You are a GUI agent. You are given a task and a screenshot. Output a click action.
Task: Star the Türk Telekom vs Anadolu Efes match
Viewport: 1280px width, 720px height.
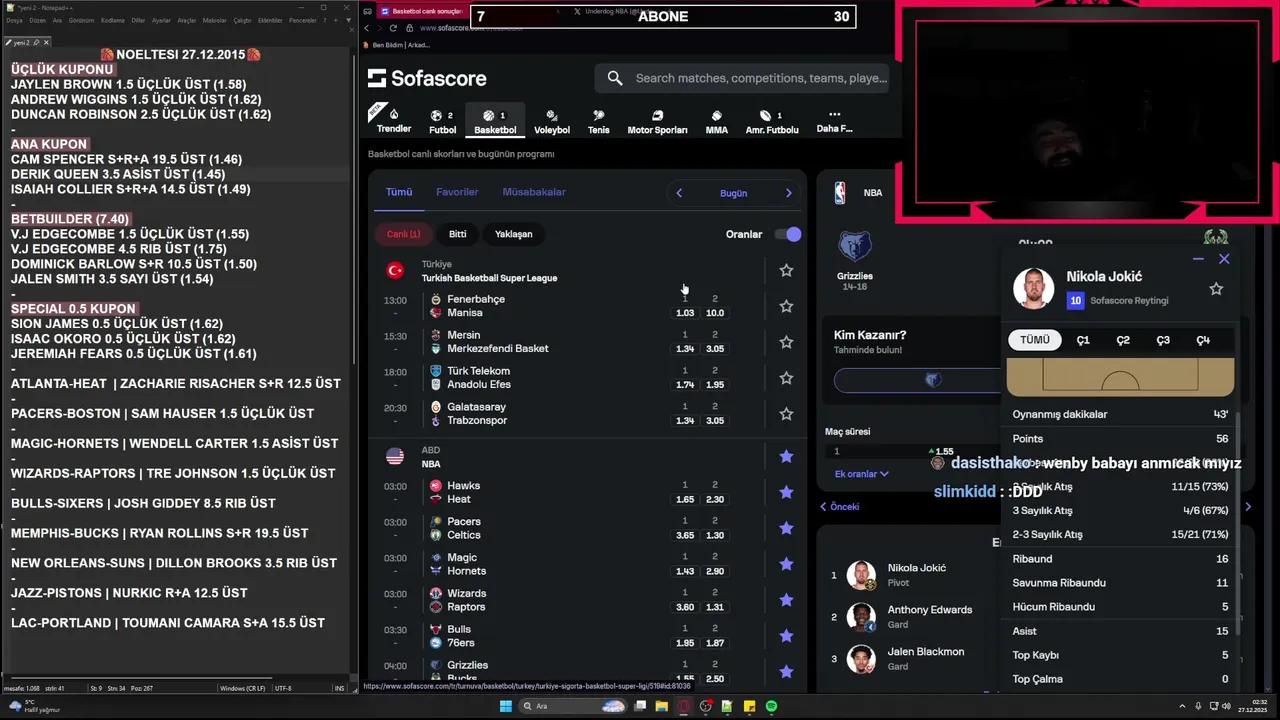coord(786,378)
